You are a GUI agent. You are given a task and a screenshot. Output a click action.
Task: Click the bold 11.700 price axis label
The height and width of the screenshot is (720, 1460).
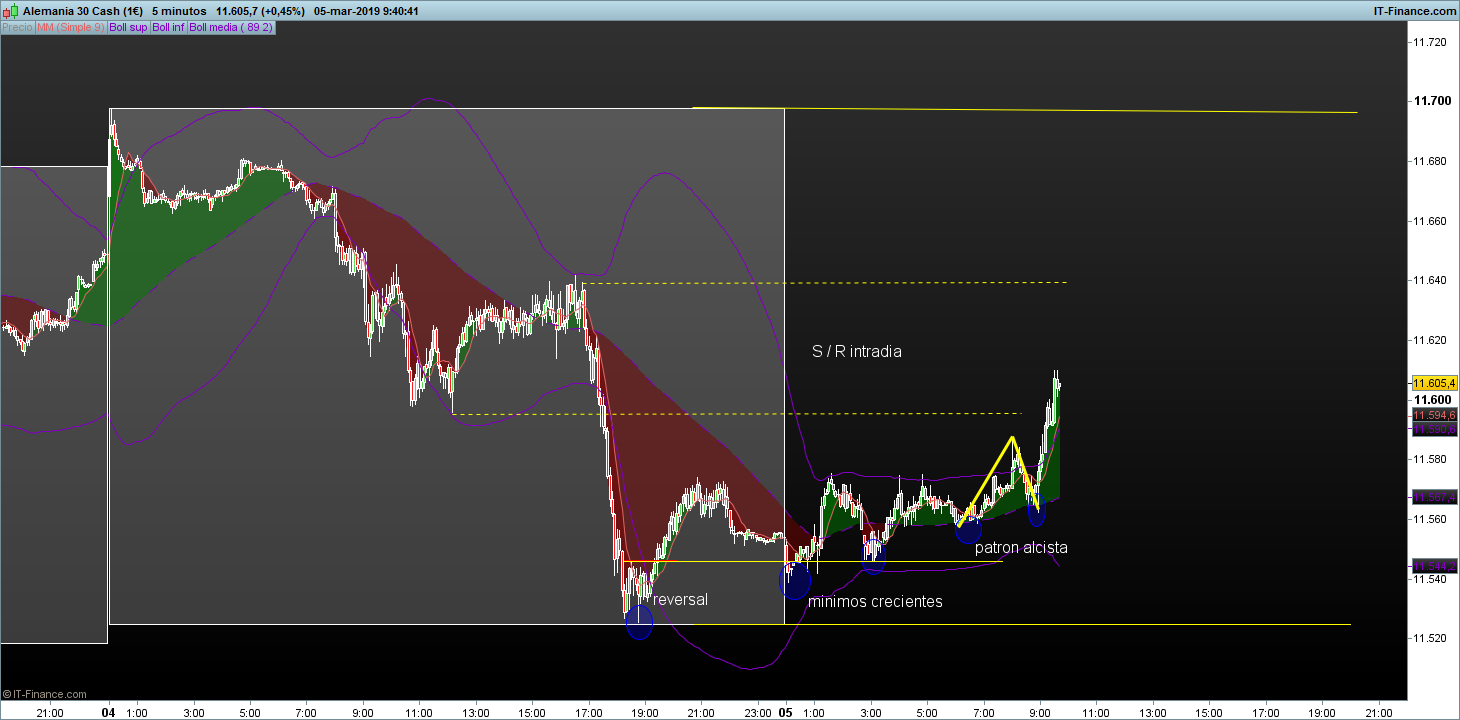pos(1431,101)
